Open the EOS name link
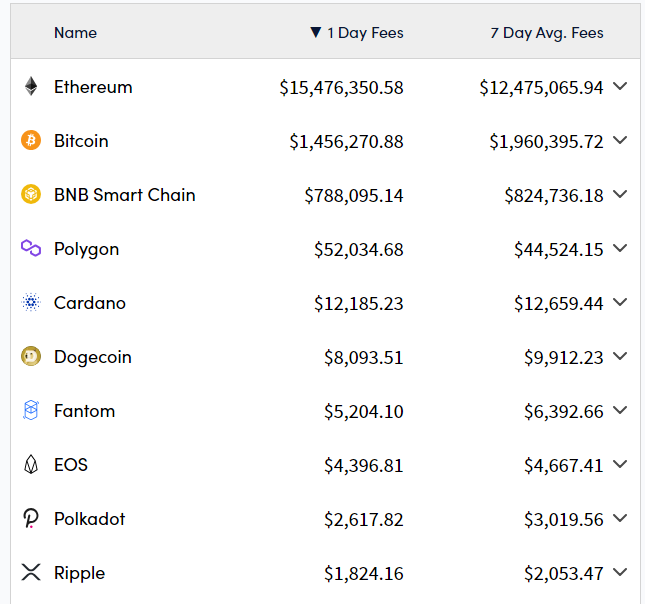The image size is (645, 604). click(71, 465)
